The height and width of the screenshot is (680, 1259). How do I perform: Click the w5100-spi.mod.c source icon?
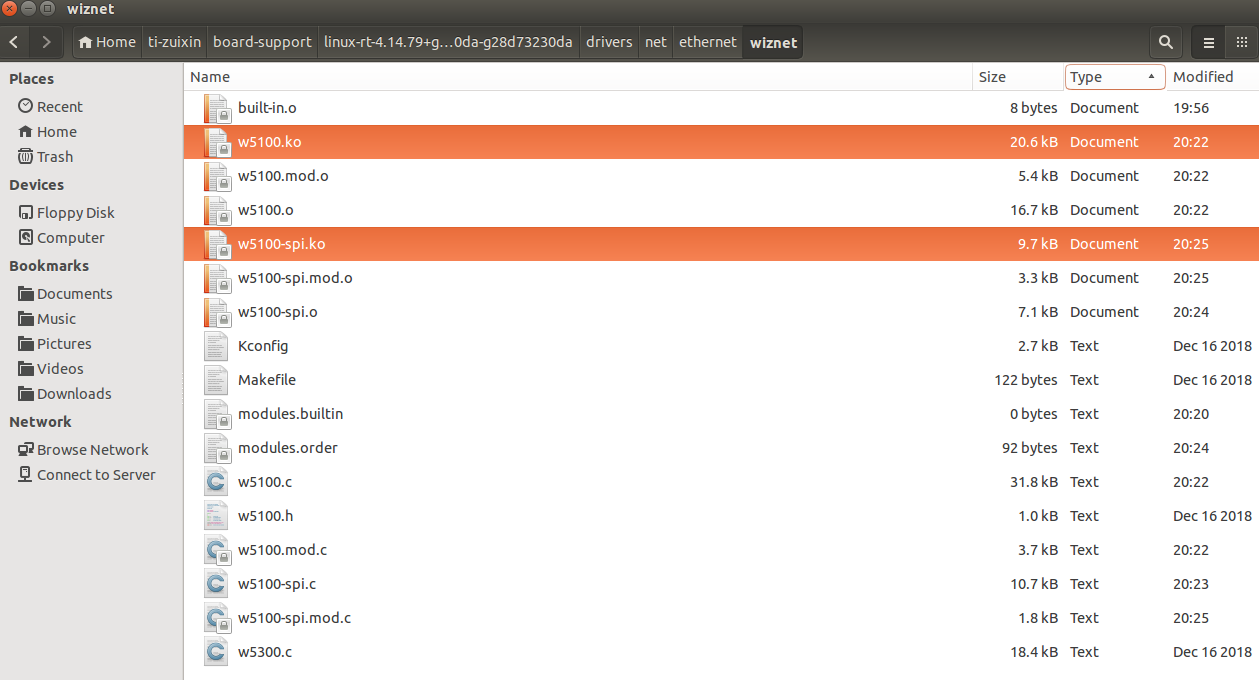click(216, 618)
